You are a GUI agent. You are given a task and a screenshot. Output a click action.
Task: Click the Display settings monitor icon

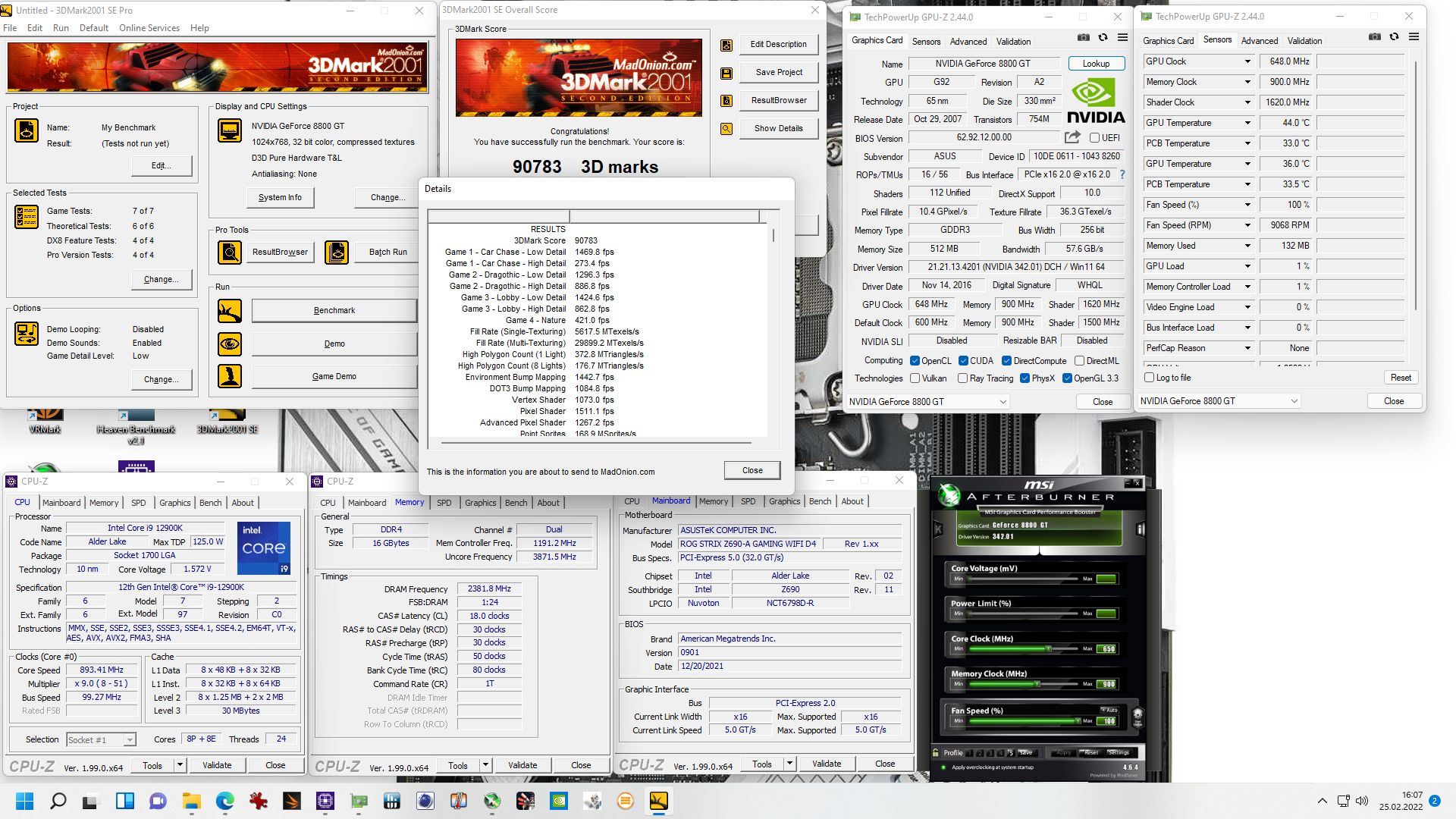pyautogui.click(x=230, y=130)
